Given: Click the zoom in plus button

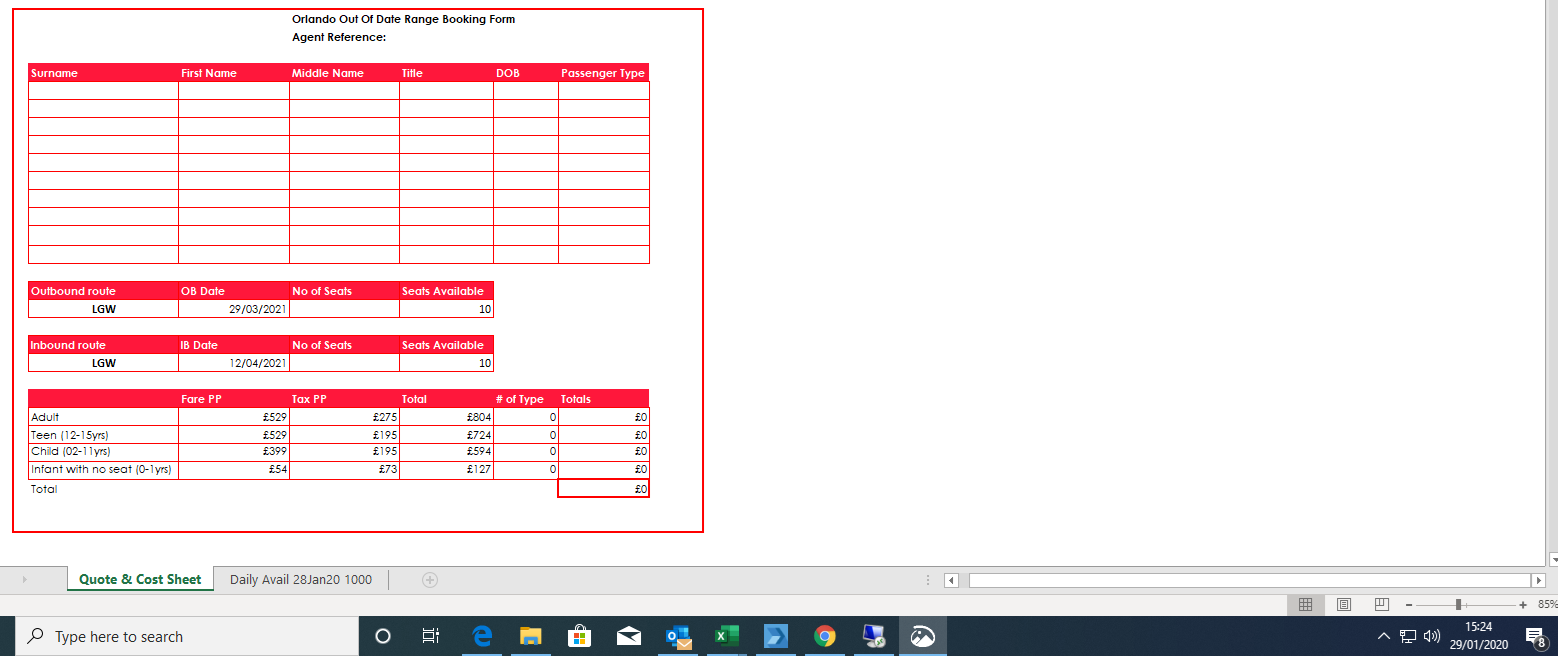Looking at the screenshot, I should (1523, 605).
